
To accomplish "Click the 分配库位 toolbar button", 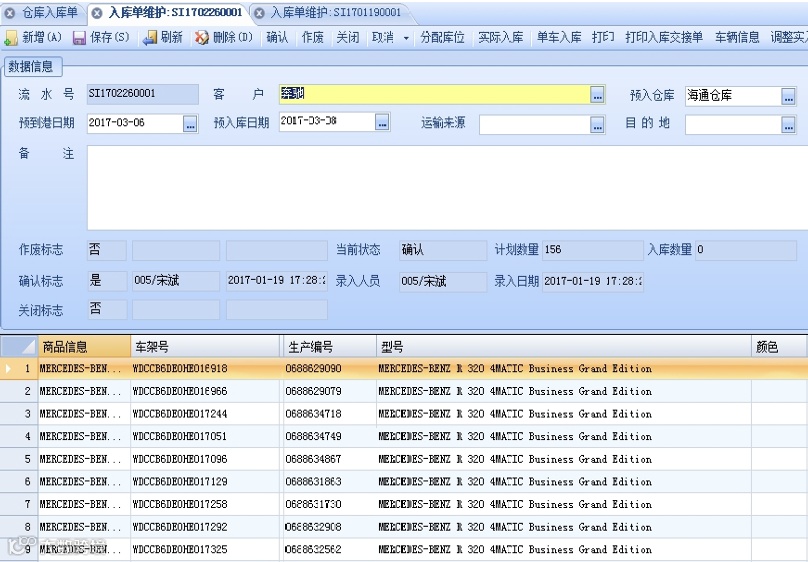I will point(442,37).
